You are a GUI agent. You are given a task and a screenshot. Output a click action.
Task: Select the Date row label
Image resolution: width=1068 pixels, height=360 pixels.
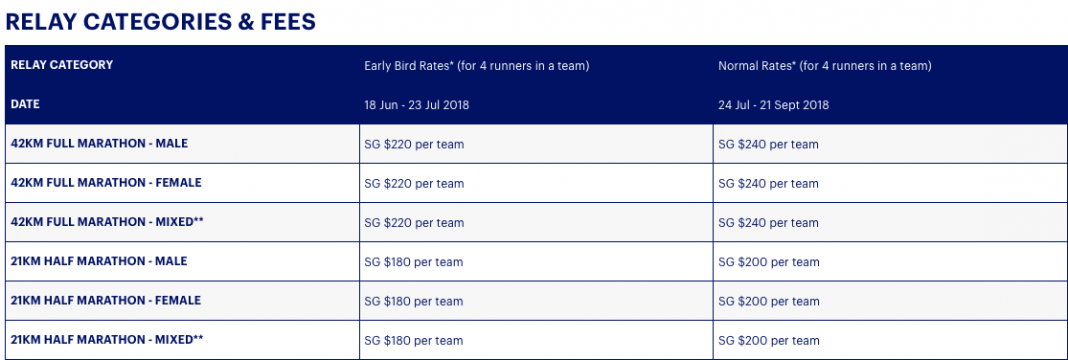pyautogui.click(x=25, y=105)
